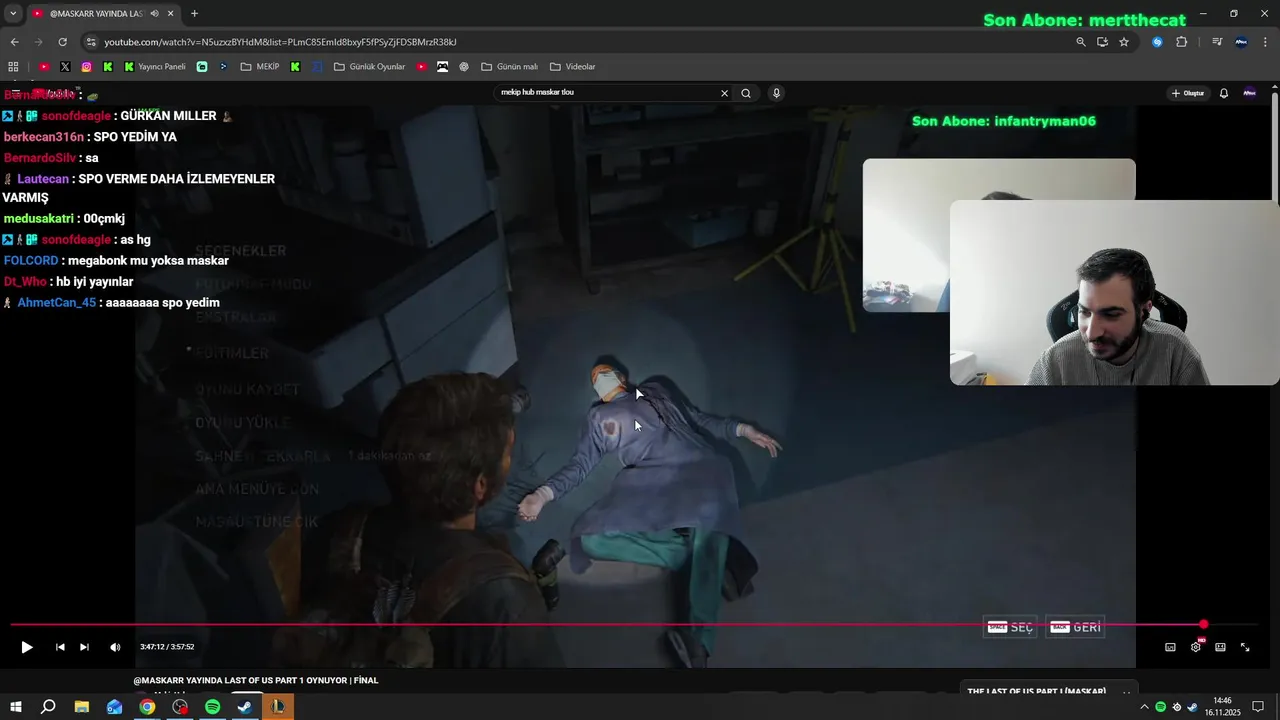
Task: Open the Shazam browser extension
Action: pyautogui.click(x=1157, y=42)
